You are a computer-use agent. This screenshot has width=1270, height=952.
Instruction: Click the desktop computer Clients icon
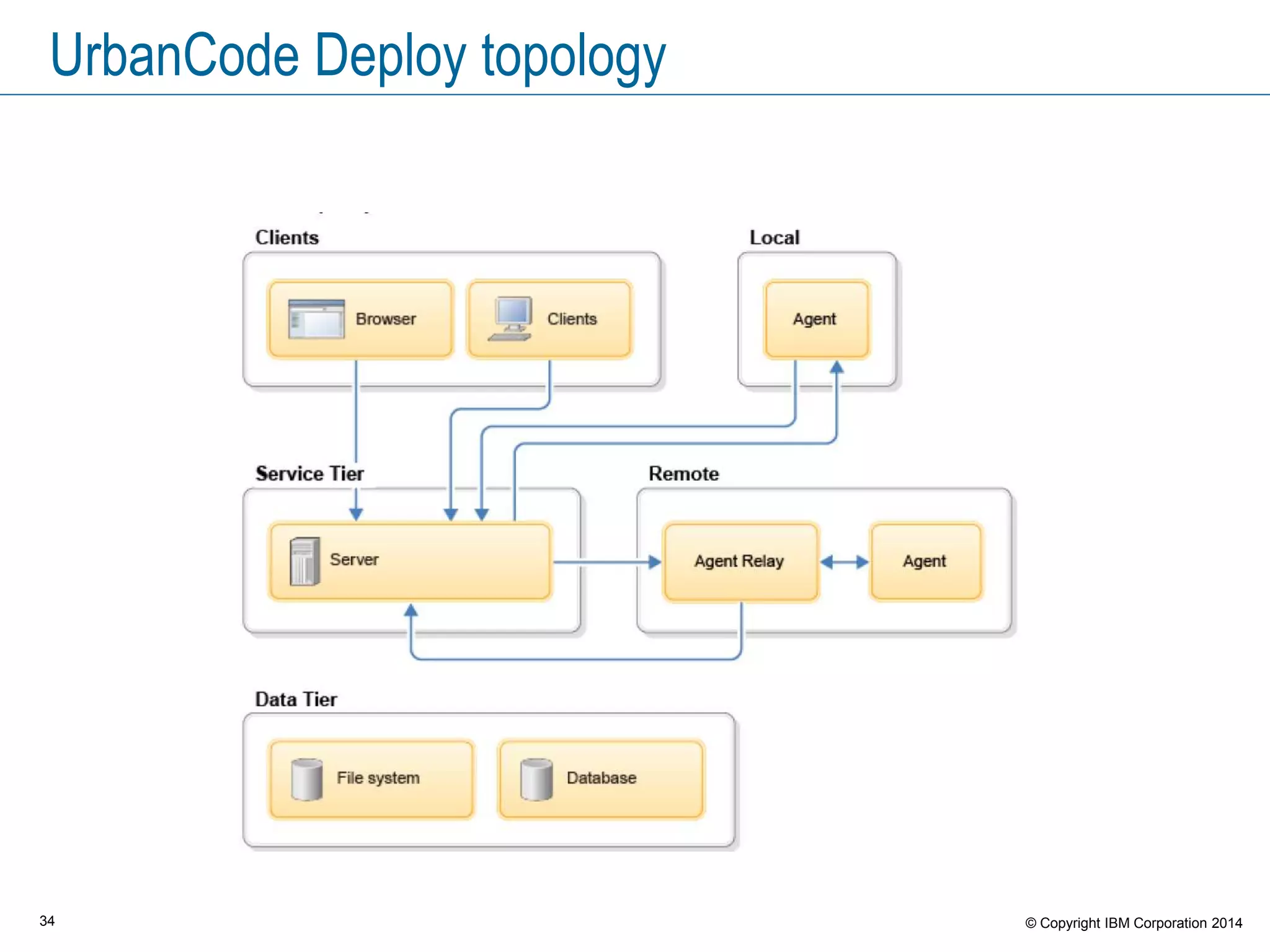click(511, 319)
